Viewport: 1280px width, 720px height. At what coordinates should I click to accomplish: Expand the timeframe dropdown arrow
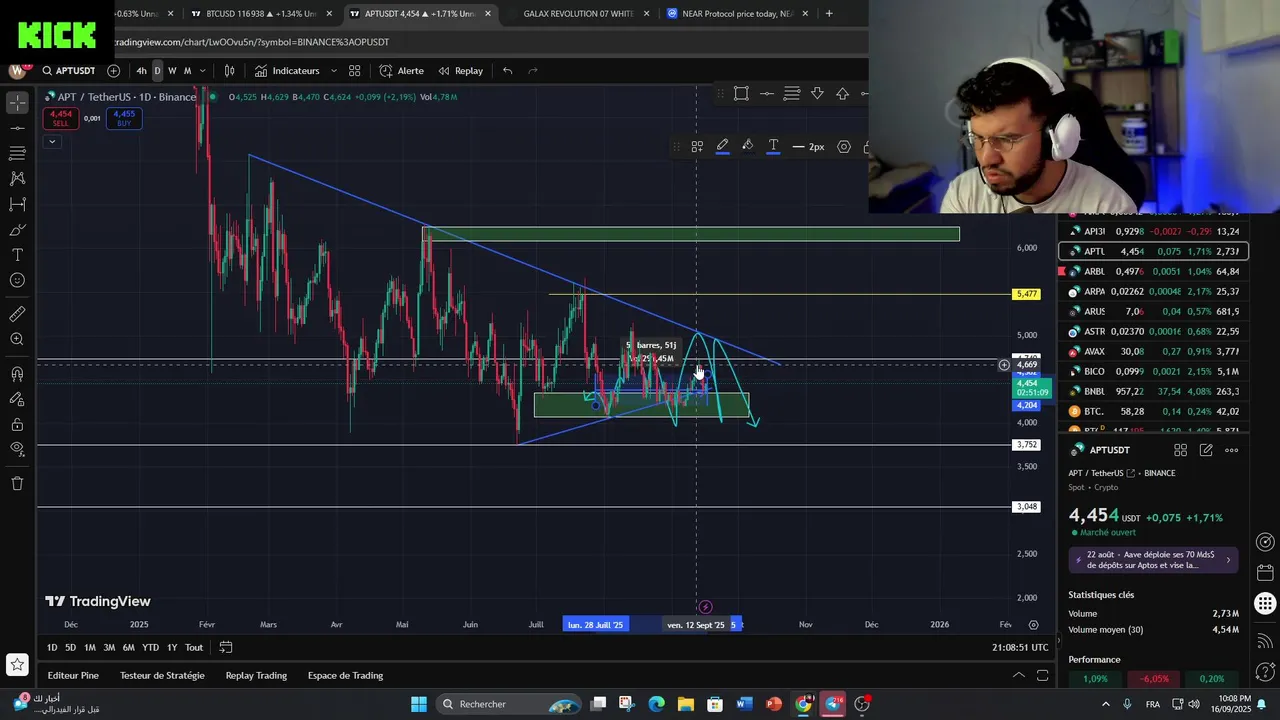[x=203, y=71]
